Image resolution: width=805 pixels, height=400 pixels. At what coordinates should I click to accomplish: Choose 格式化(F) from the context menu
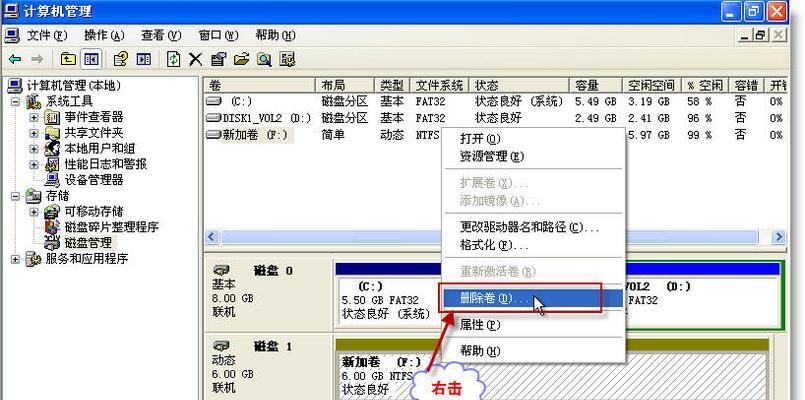(533, 245)
